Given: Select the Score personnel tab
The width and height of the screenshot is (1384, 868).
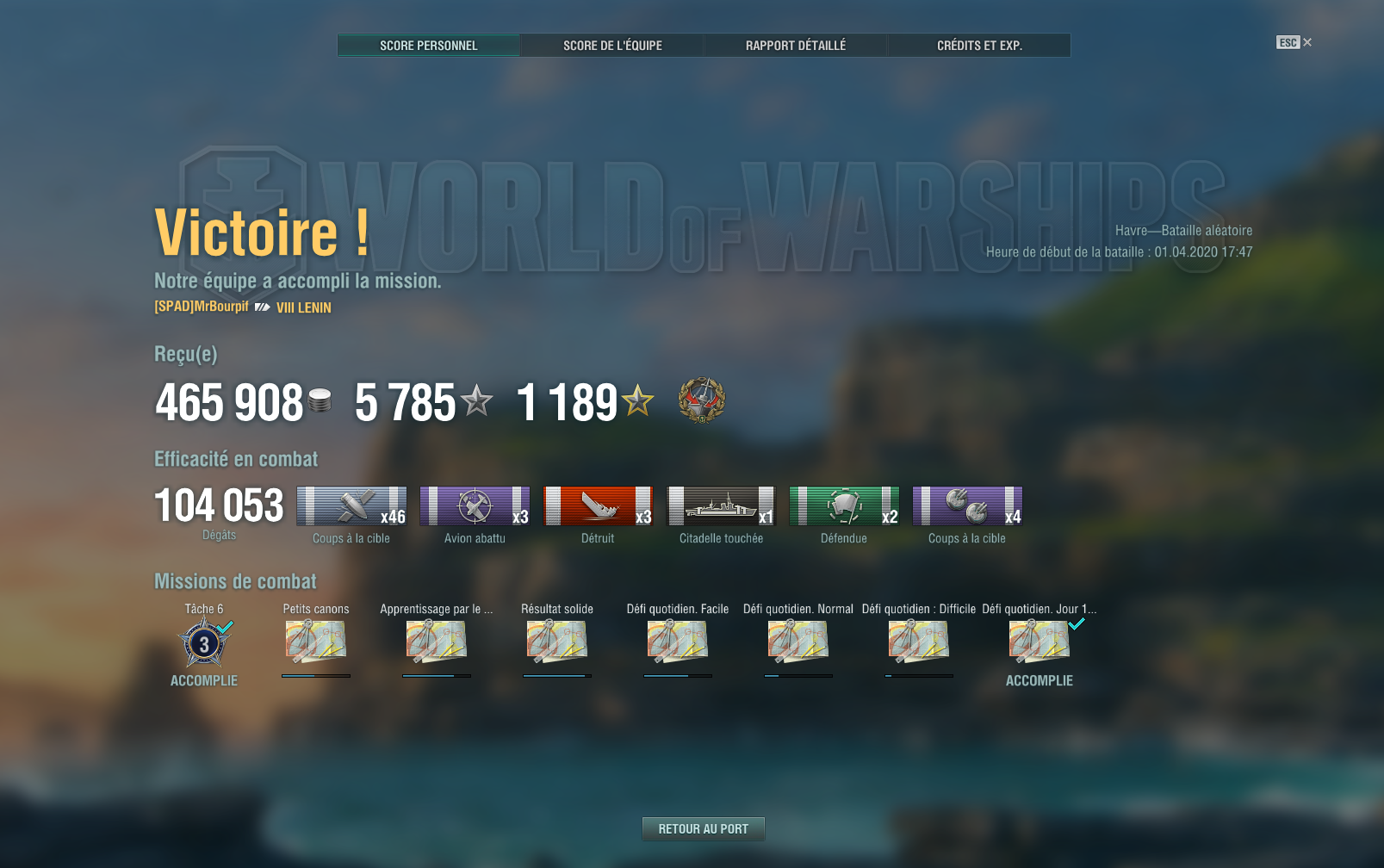Looking at the screenshot, I should point(429,46).
